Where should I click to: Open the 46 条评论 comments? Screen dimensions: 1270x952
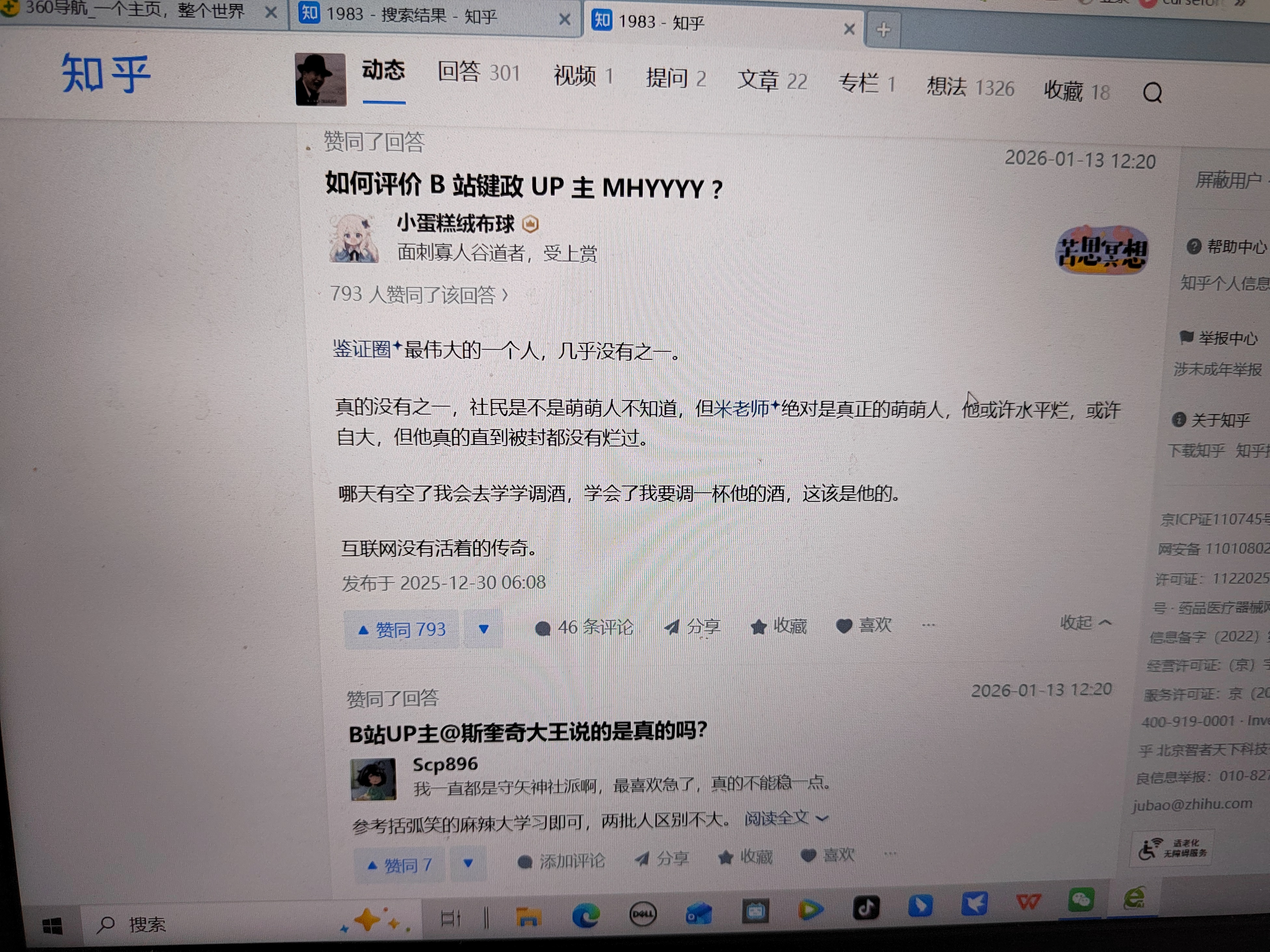584,627
